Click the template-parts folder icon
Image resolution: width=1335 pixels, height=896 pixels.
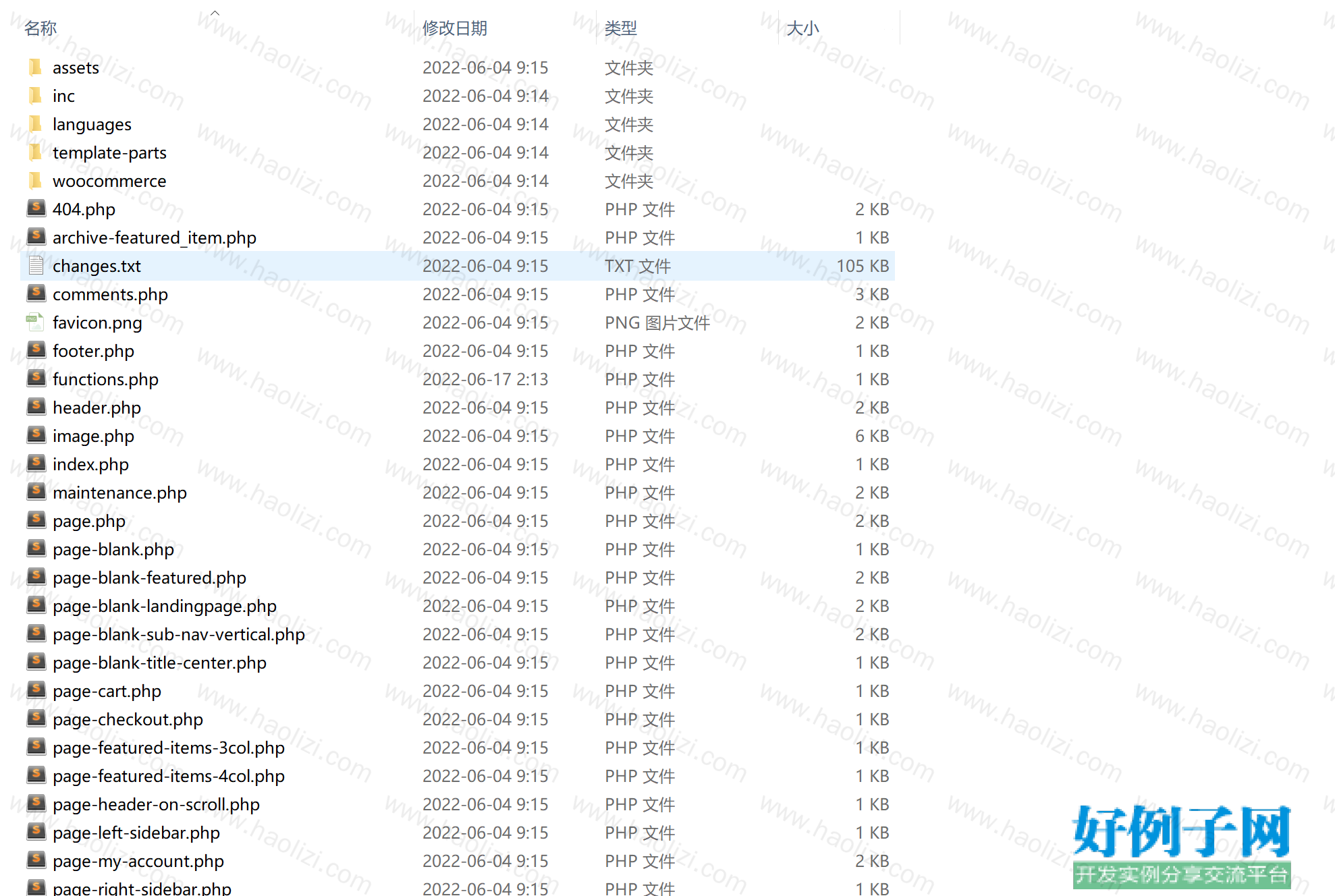click(x=36, y=152)
